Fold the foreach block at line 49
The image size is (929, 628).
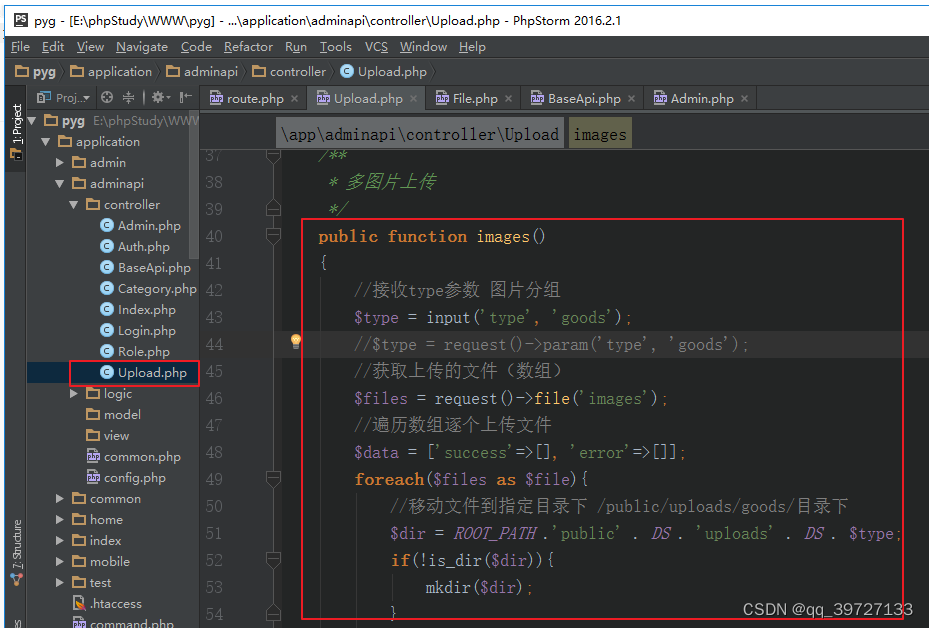pyautogui.click(x=273, y=479)
